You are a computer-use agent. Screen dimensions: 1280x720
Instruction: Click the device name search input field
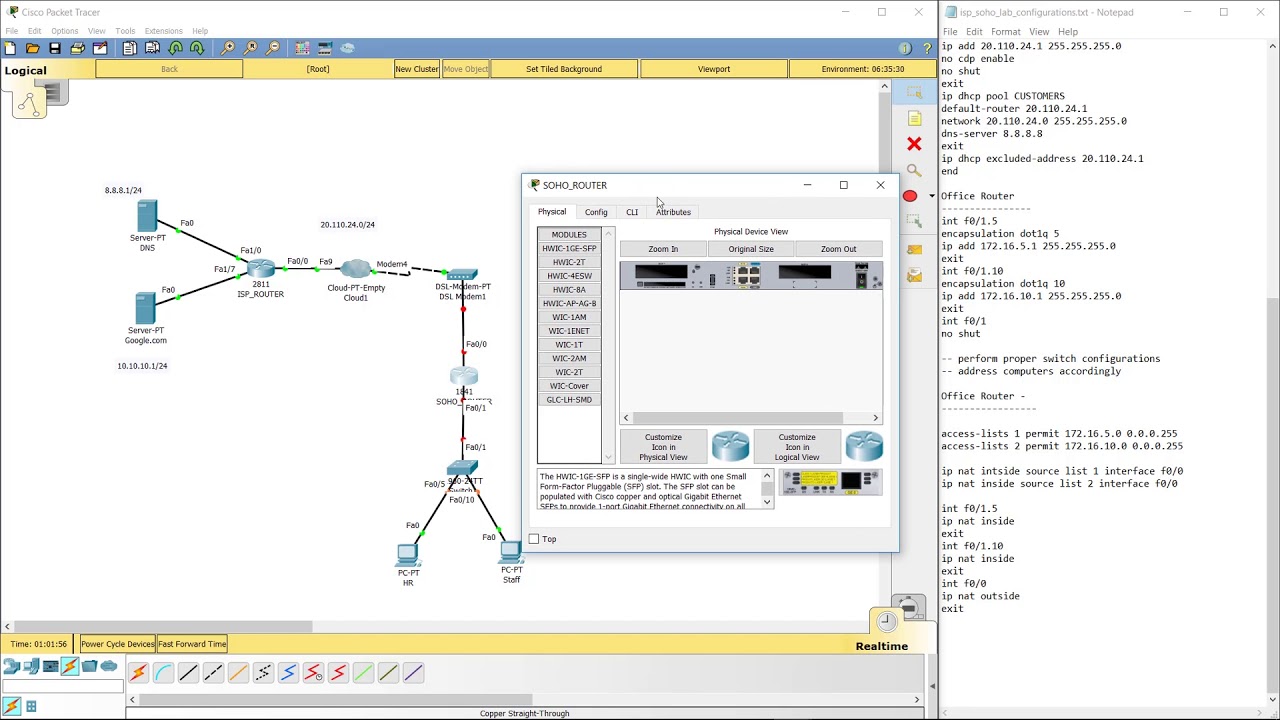[62, 686]
